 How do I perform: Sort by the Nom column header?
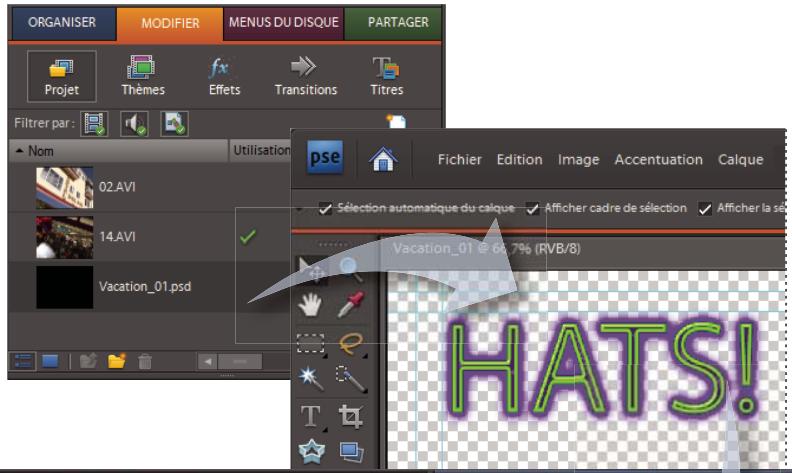coord(119,151)
